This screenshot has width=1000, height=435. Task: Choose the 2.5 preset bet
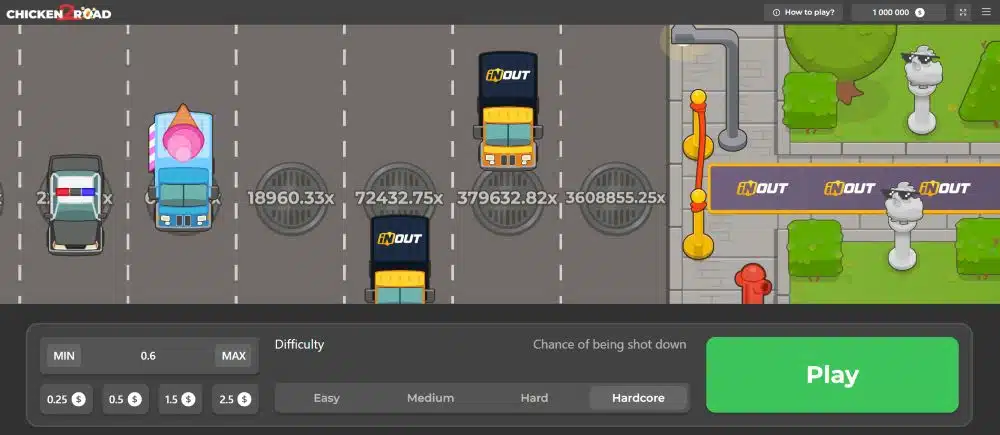235,399
